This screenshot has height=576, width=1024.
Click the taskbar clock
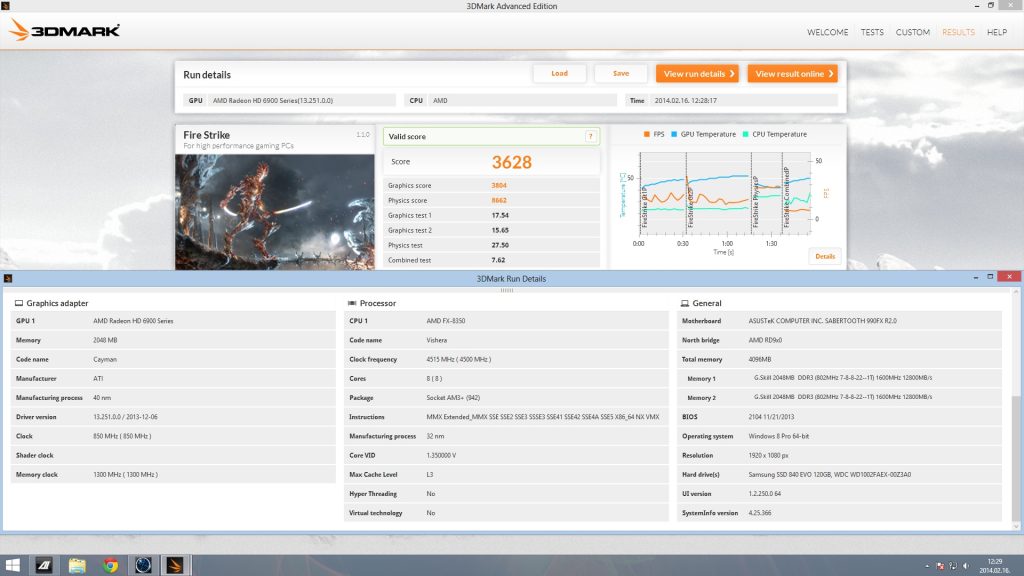[x=995, y=566]
